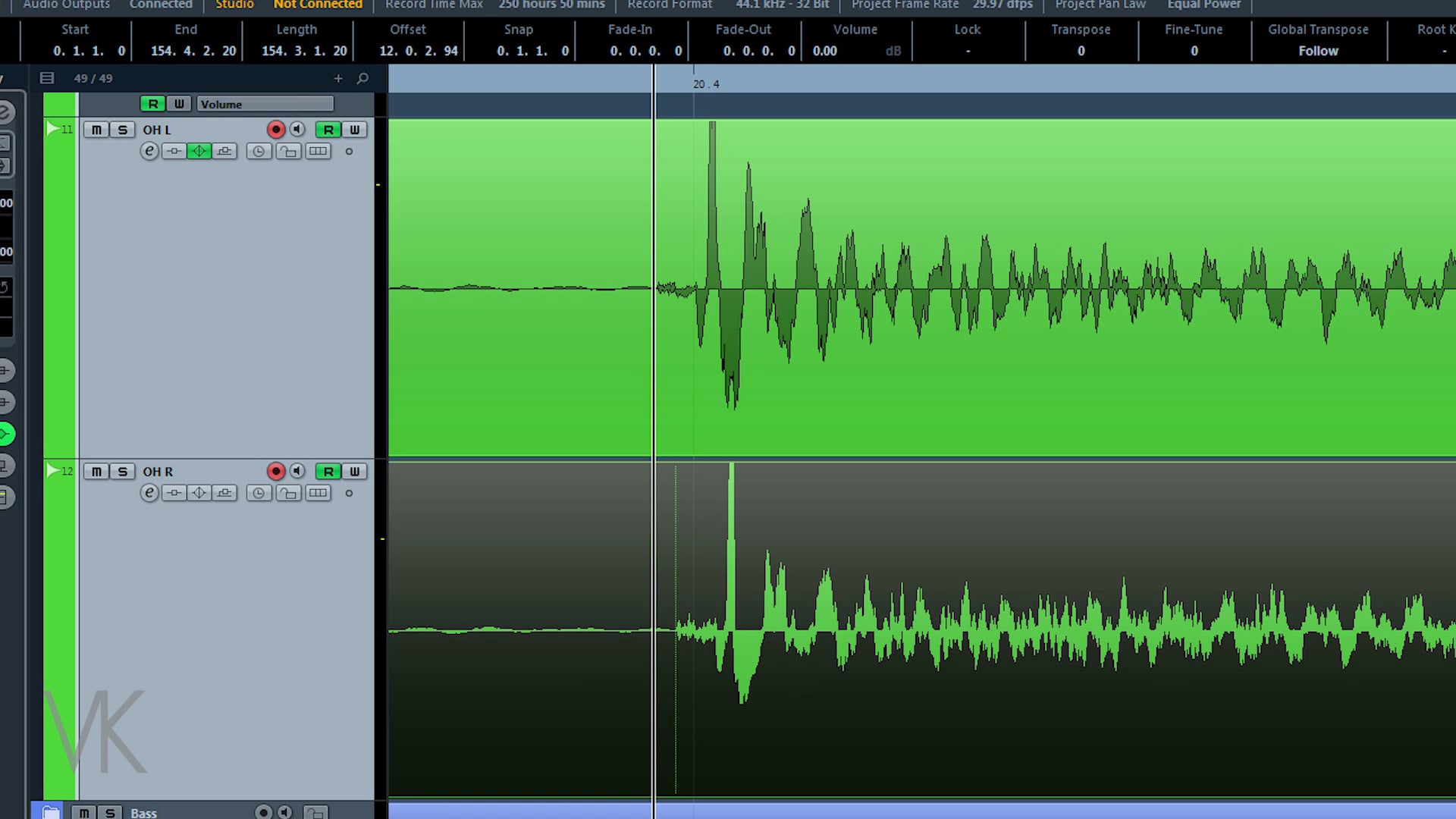The image size is (1456, 819).
Task: Record-arm the OH R track
Action: 276,472
